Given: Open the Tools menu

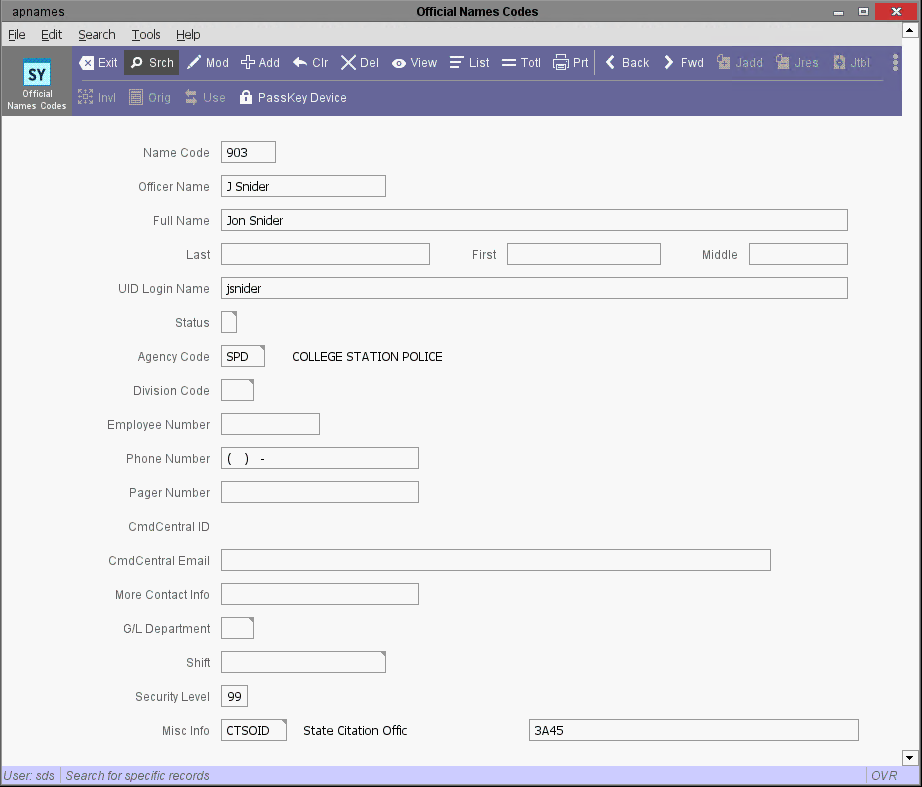Looking at the screenshot, I should click(x=146, y=35).
